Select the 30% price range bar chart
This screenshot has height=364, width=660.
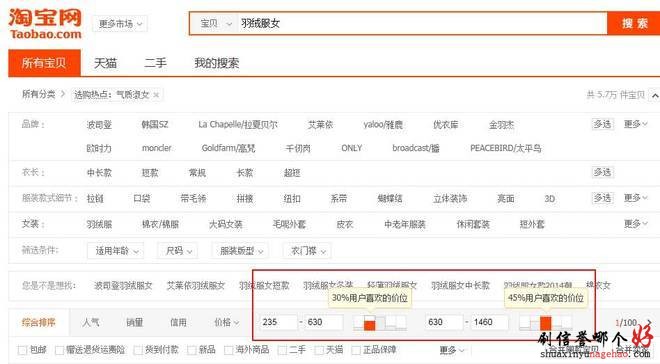[380, 322]
